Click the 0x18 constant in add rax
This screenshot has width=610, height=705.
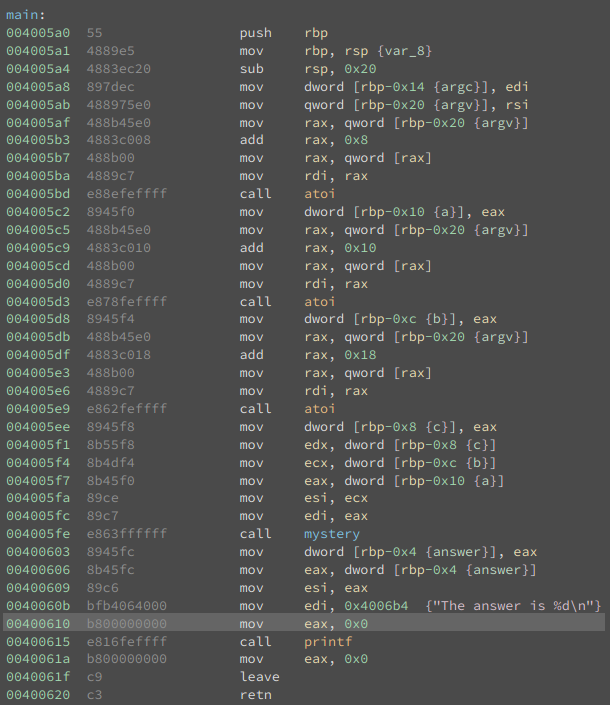point(361,355)
